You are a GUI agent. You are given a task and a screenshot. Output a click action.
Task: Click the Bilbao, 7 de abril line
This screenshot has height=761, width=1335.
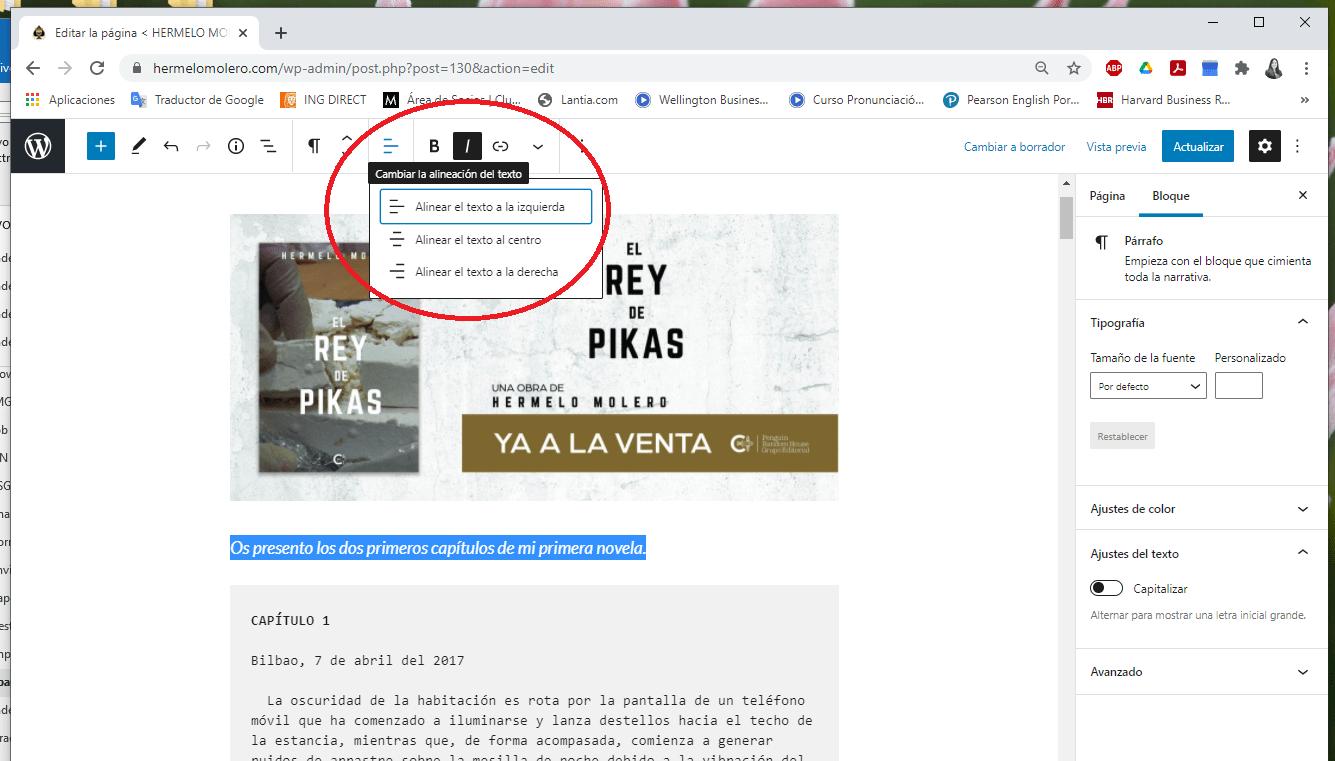357,661
